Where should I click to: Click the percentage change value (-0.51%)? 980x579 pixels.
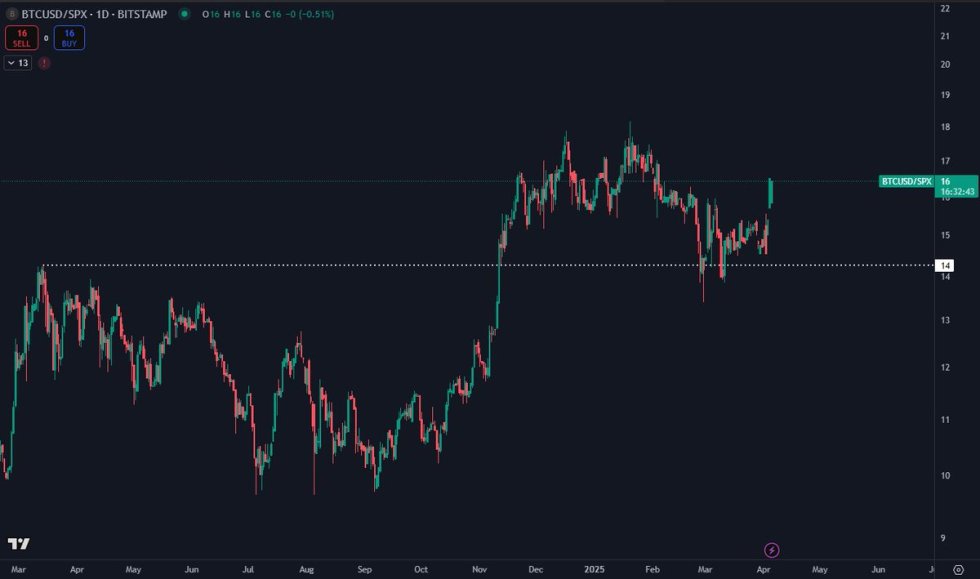(316, 13)
